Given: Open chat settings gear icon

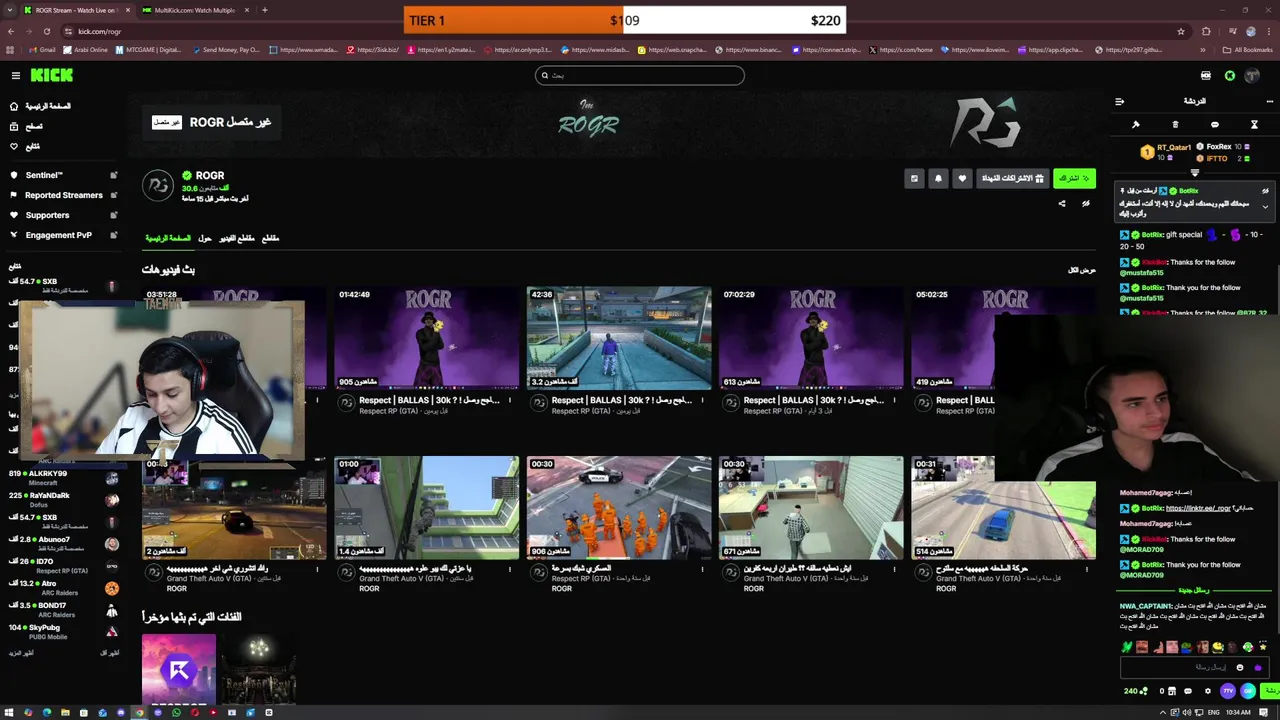Looking at the screenshot, I should [1208, 691].
